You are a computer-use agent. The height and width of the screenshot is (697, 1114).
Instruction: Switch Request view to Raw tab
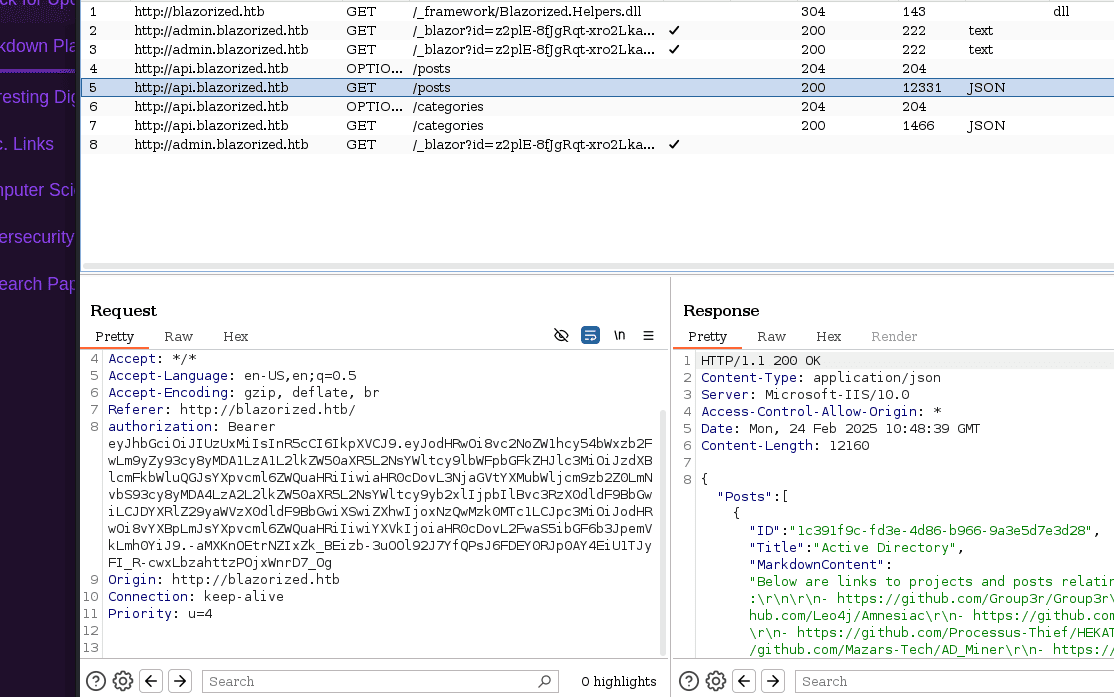(x=178, y=337)
